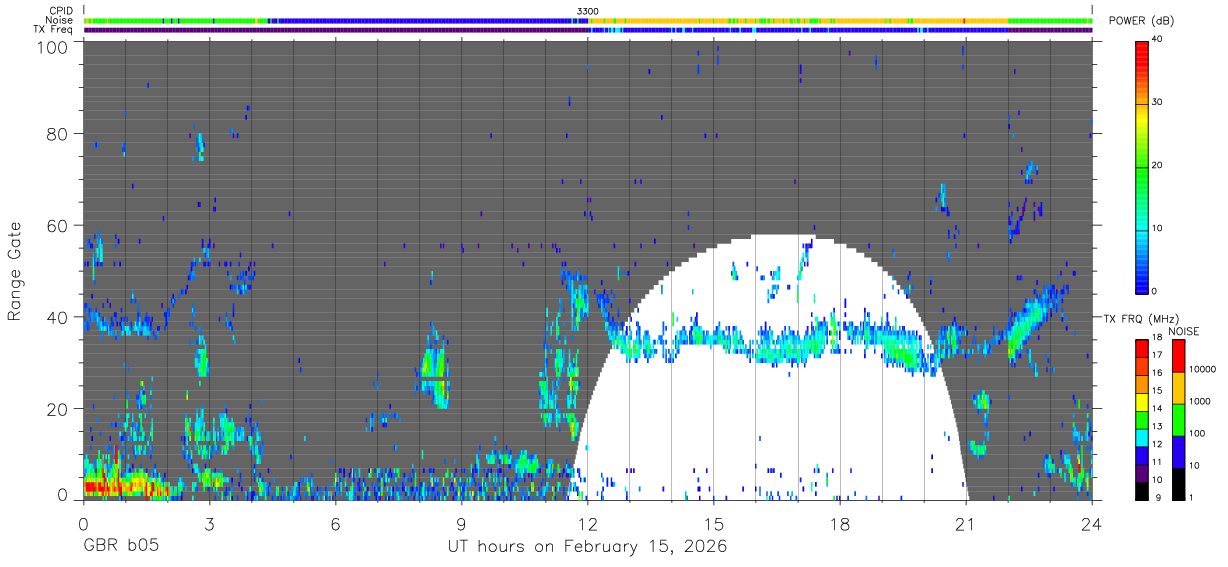Click x-axis tick label '3'
This screenshot has width=1228, height=567.
(x=209, y=524)
